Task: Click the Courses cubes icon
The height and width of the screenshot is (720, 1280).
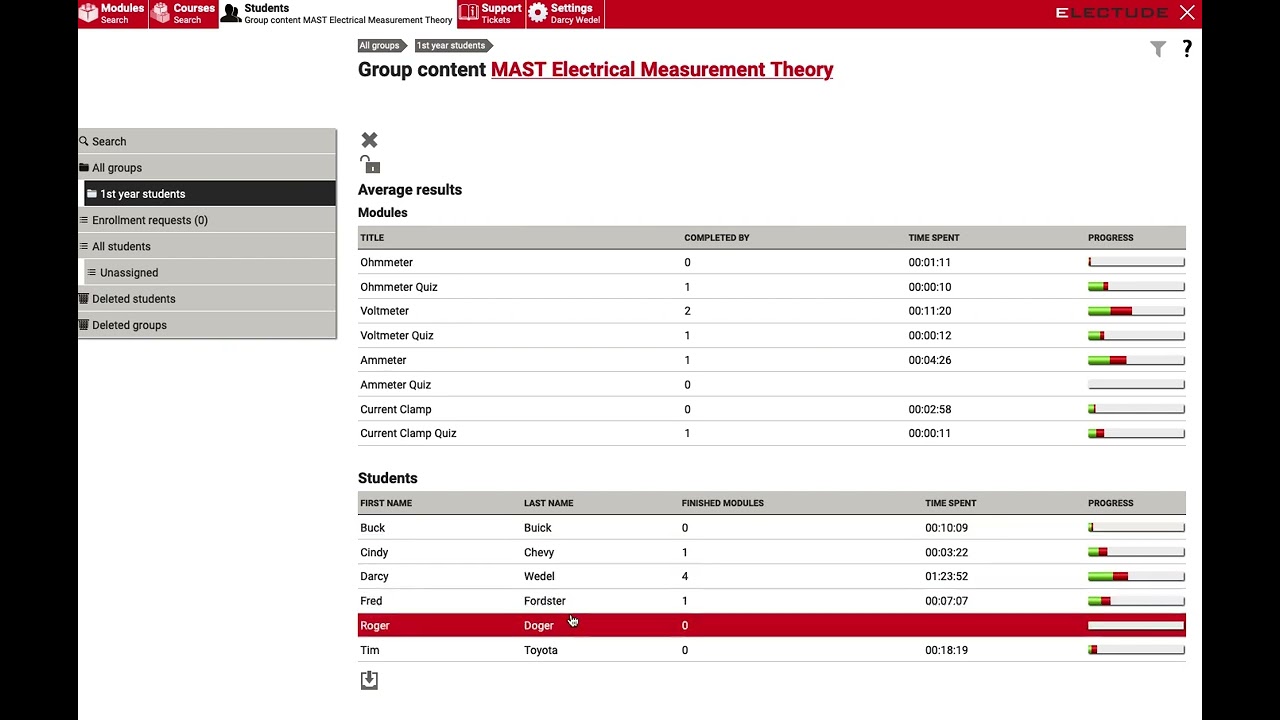Action: 160,13
